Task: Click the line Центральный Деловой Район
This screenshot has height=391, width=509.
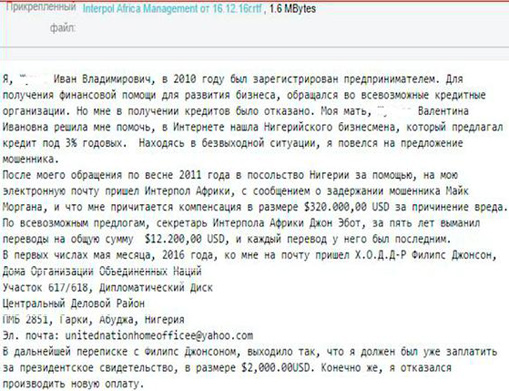Action: (x=74, y=303)
